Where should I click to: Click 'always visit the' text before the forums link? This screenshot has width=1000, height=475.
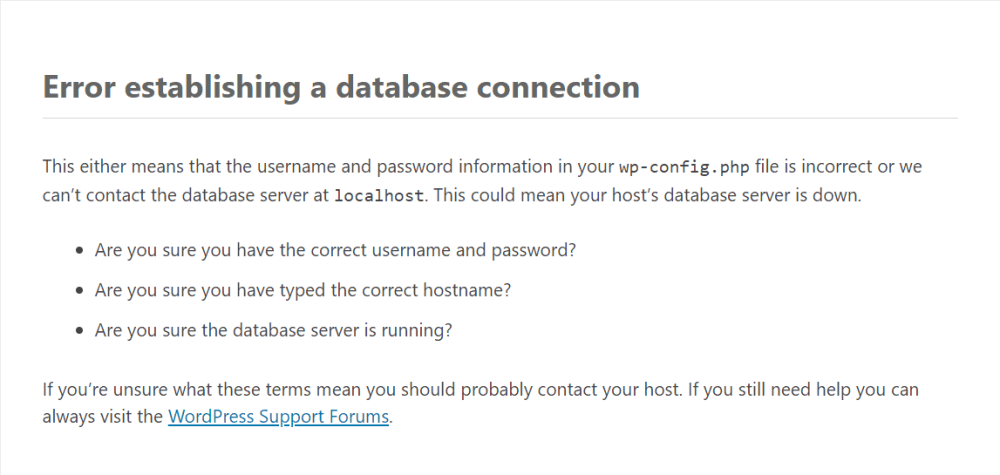point(103,417)
